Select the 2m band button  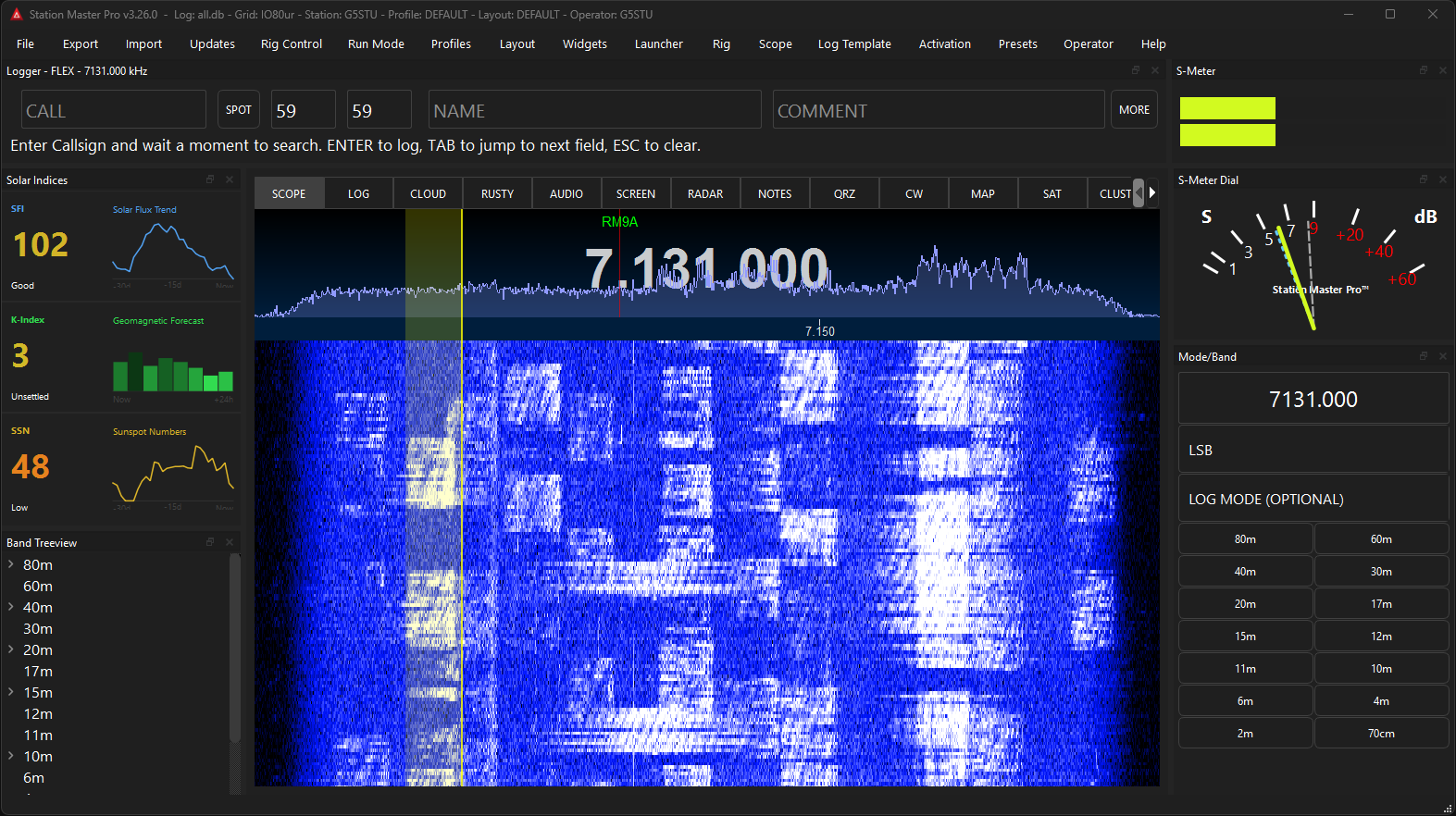(x=1245, y=734)
